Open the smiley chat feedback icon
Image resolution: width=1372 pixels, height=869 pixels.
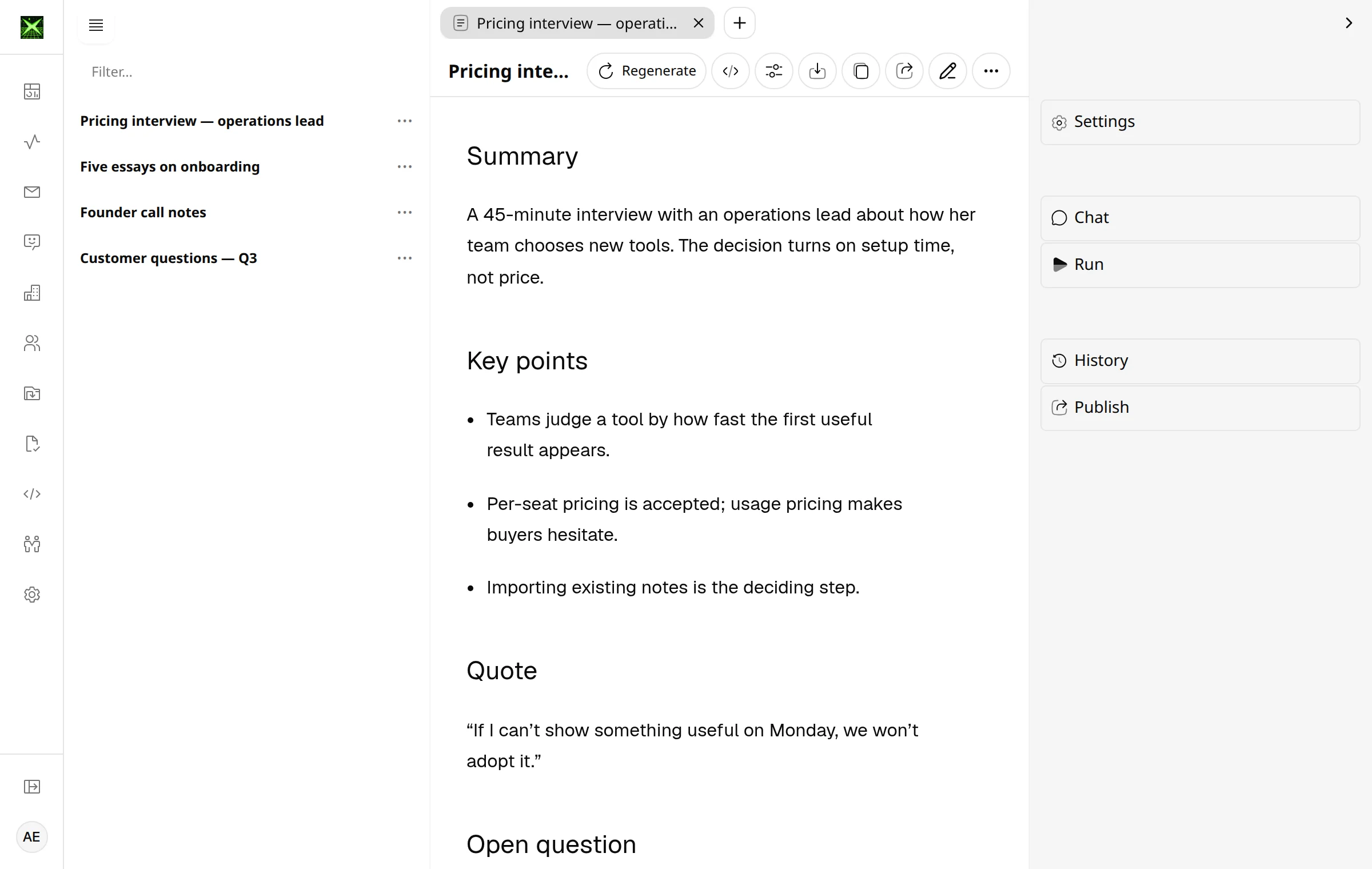(32, 242)
